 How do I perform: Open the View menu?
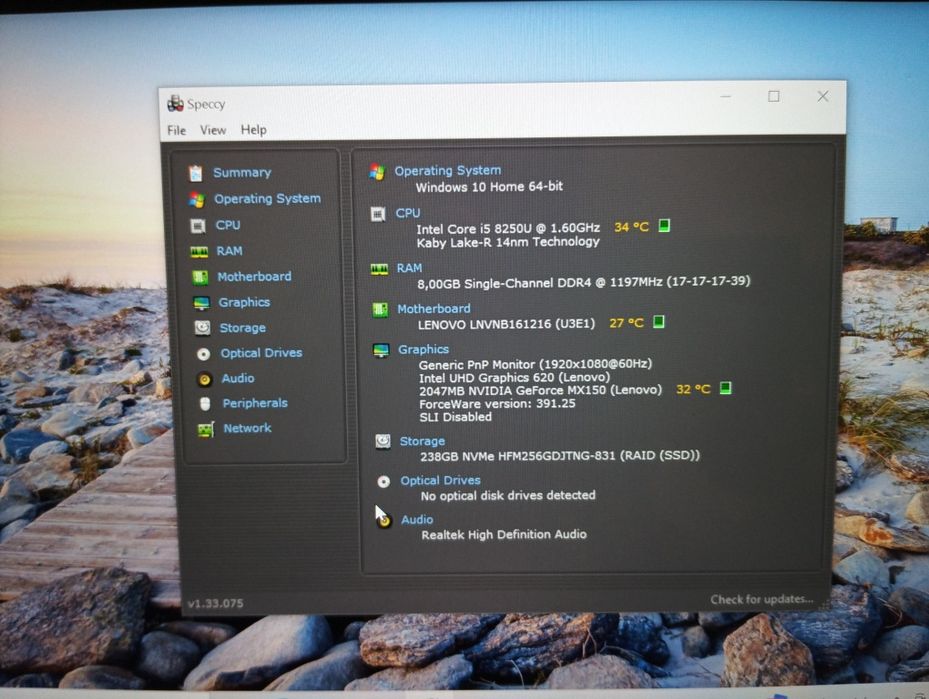(213, 130)
